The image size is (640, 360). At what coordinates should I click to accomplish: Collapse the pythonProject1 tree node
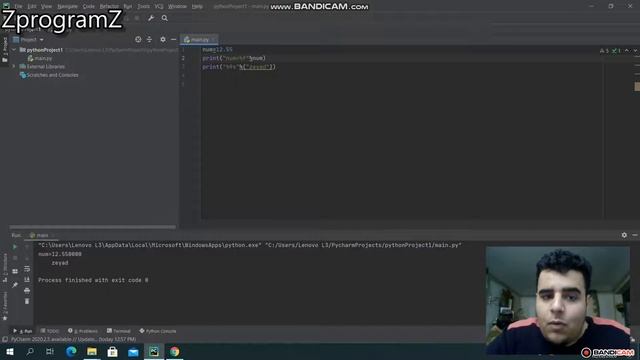[14, 50]
